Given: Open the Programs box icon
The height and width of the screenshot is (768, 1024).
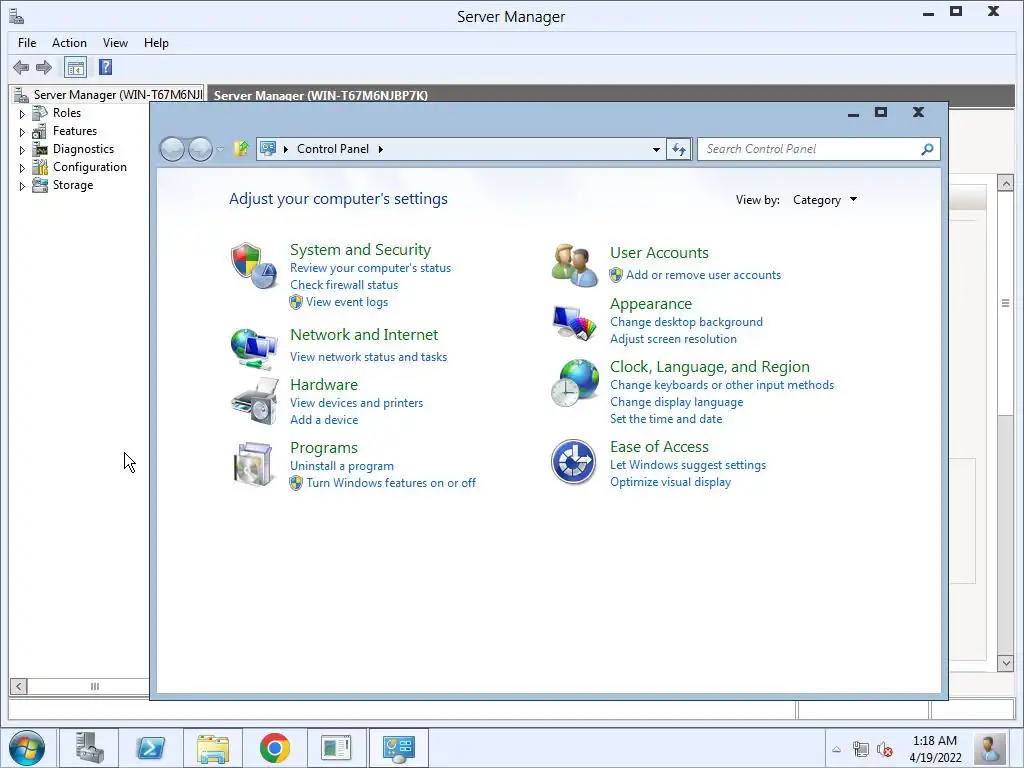Looking at the screenshot, I should pyautogui.click(x=253, y=464).
